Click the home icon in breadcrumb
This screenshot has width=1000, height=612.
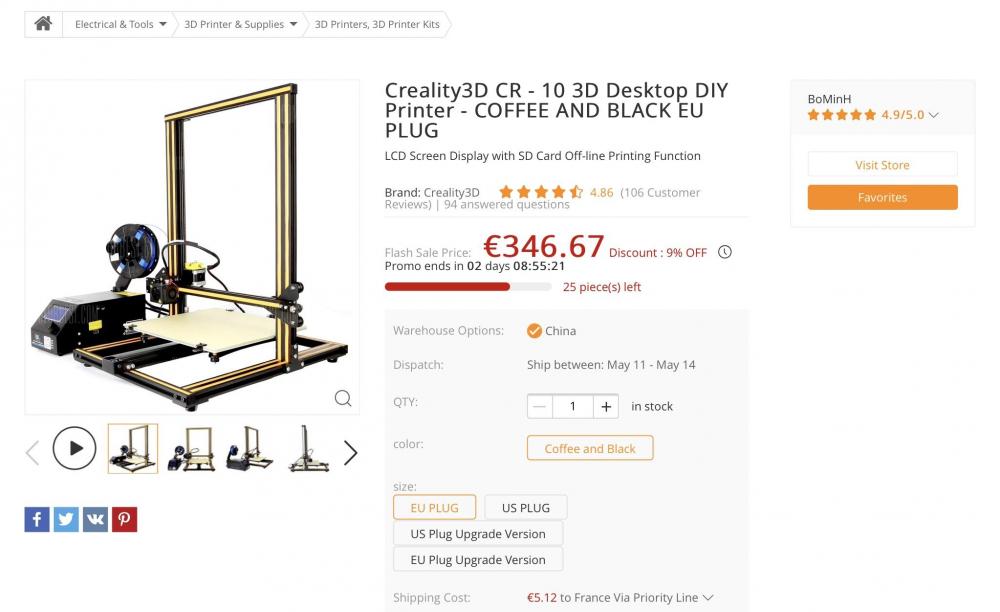[43, 24]
